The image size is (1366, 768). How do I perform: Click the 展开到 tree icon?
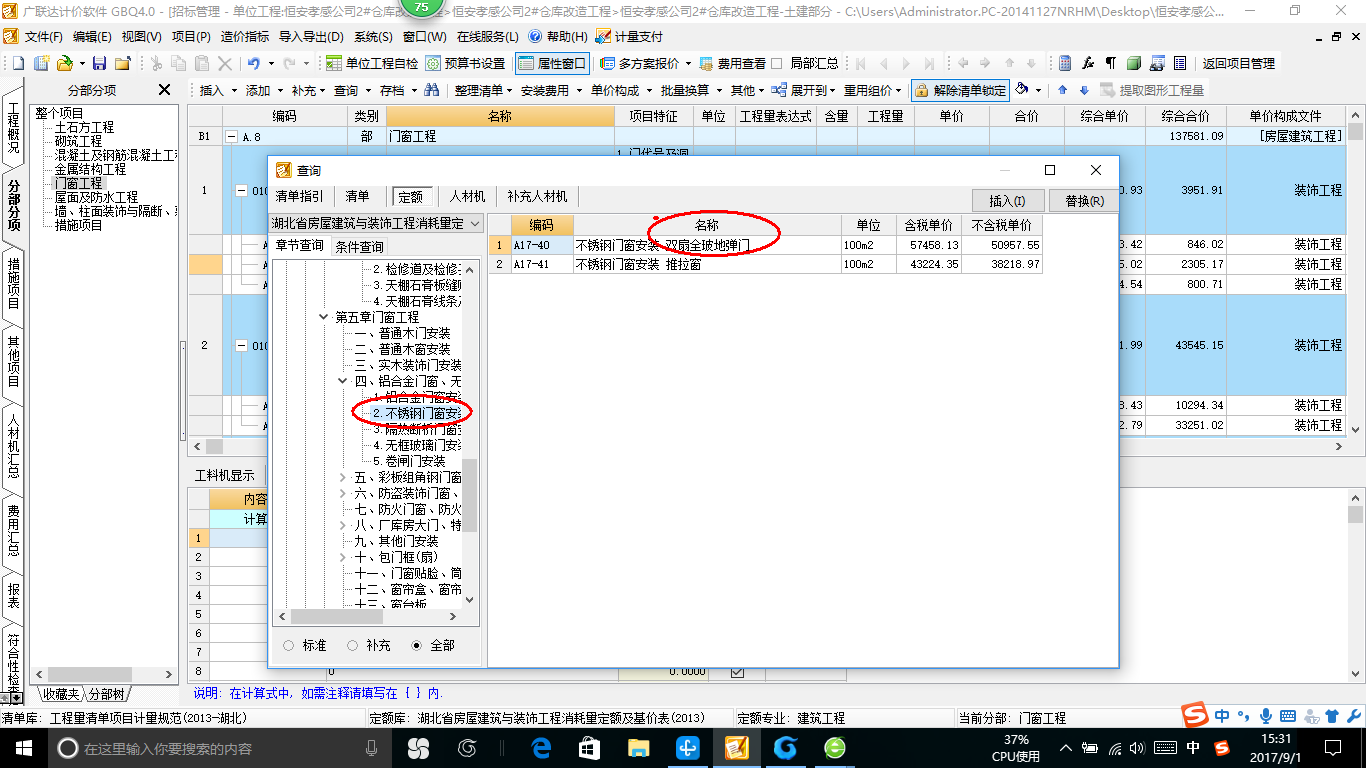click(779, 90)
